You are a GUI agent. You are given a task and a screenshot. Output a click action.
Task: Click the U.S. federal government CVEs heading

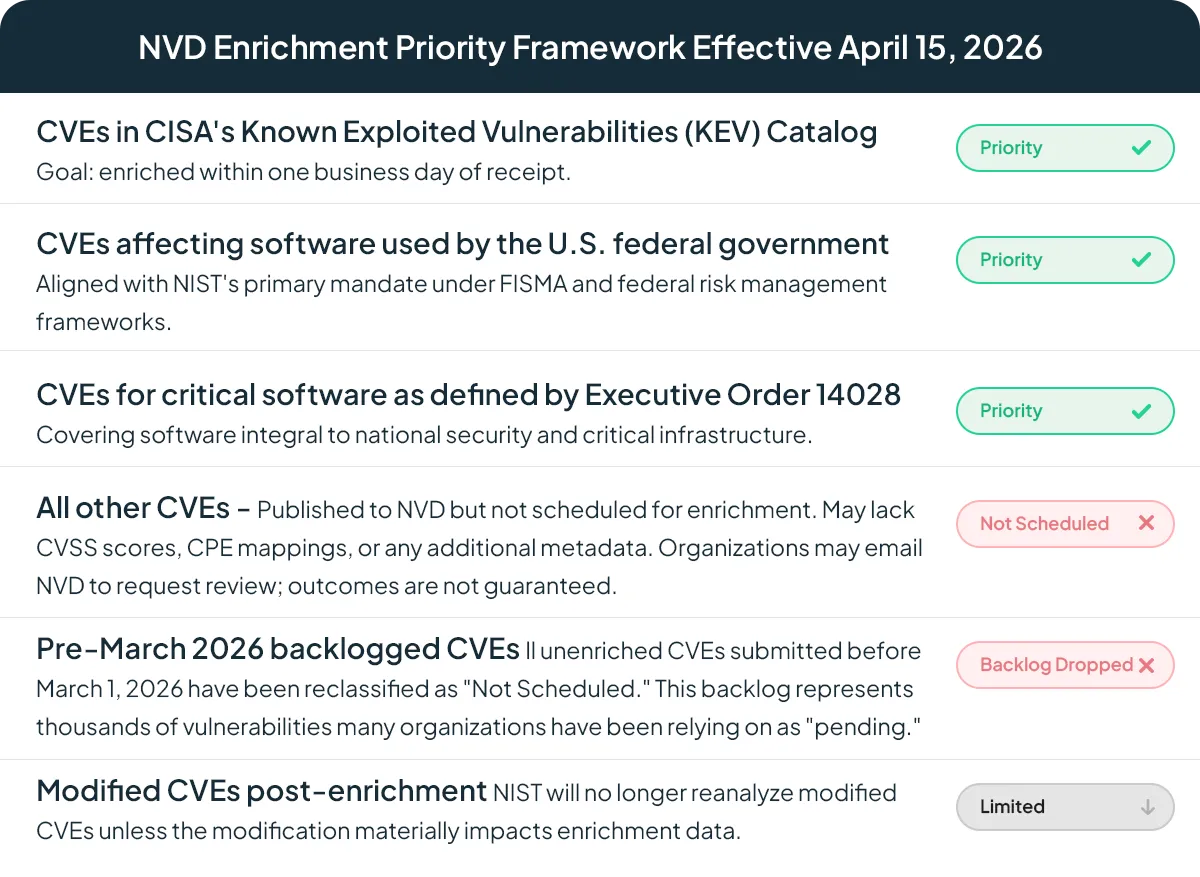pos(463,244)
